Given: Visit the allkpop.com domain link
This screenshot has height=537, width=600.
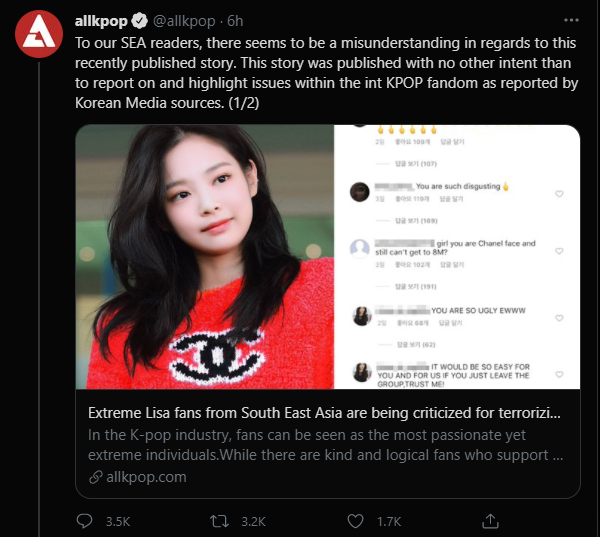Looking at the screenshot, I should coord(146,477).
